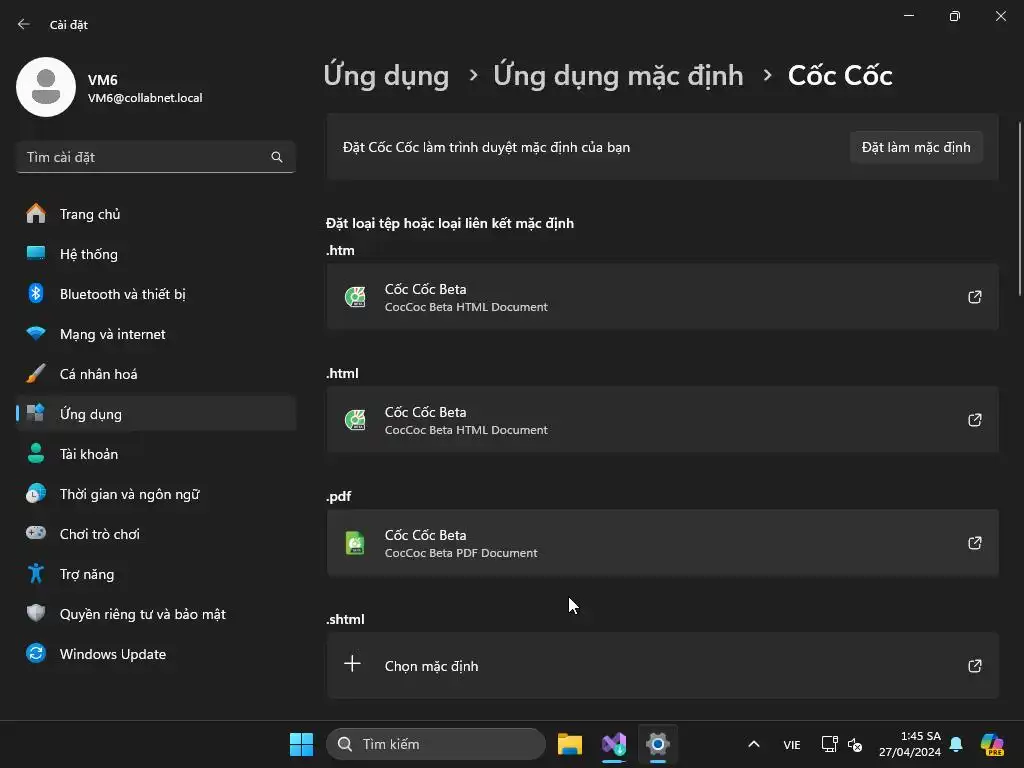Click the Ứng dụng breadcrumb link
The width and height of the screenshot is (1024, 768).
pyautogui.click(x=386, y=75)
